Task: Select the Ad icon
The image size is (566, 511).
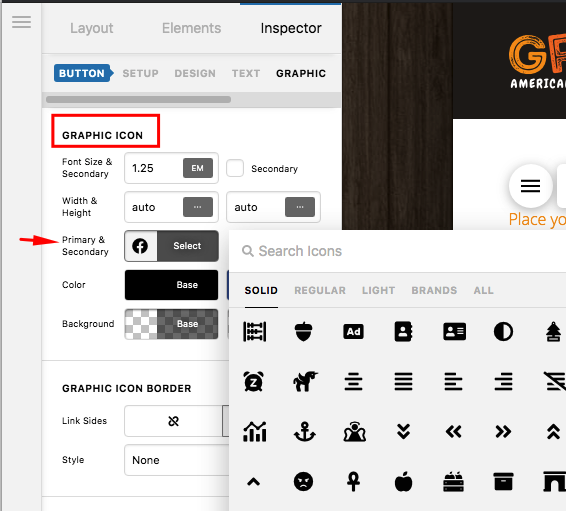Action: tap(353, 331)
